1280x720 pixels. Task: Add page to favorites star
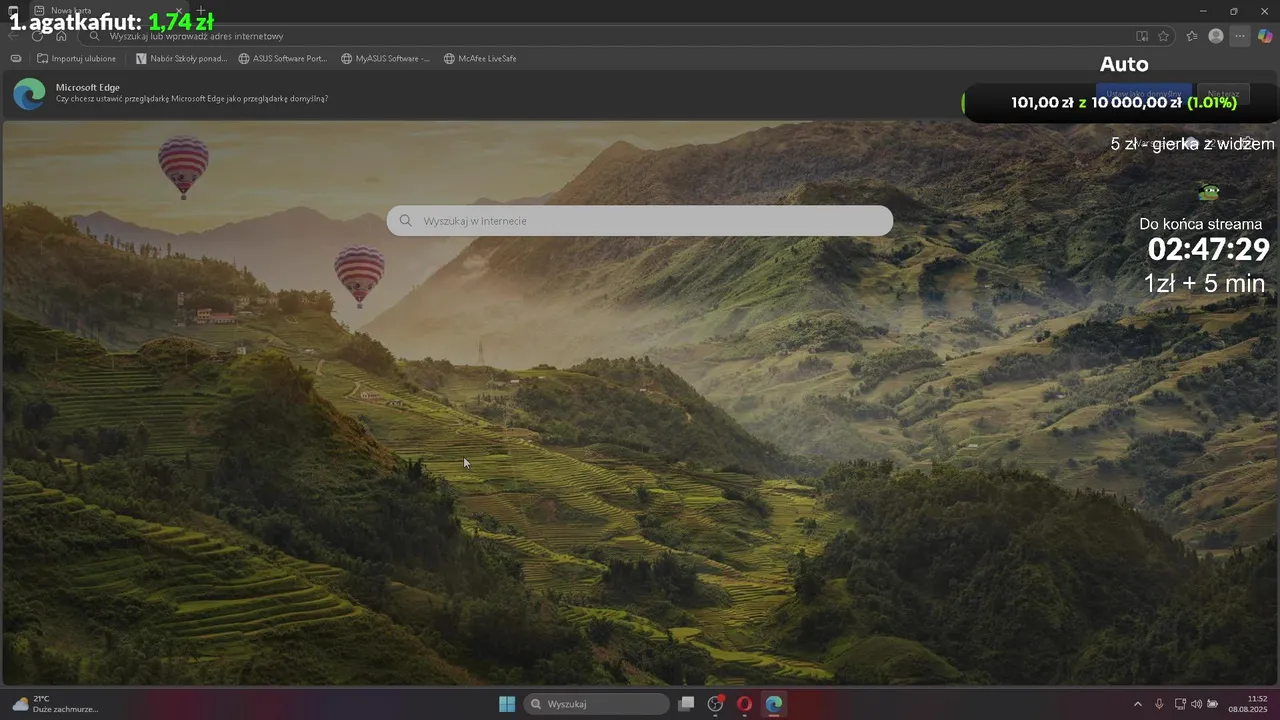coord(1164,36)
